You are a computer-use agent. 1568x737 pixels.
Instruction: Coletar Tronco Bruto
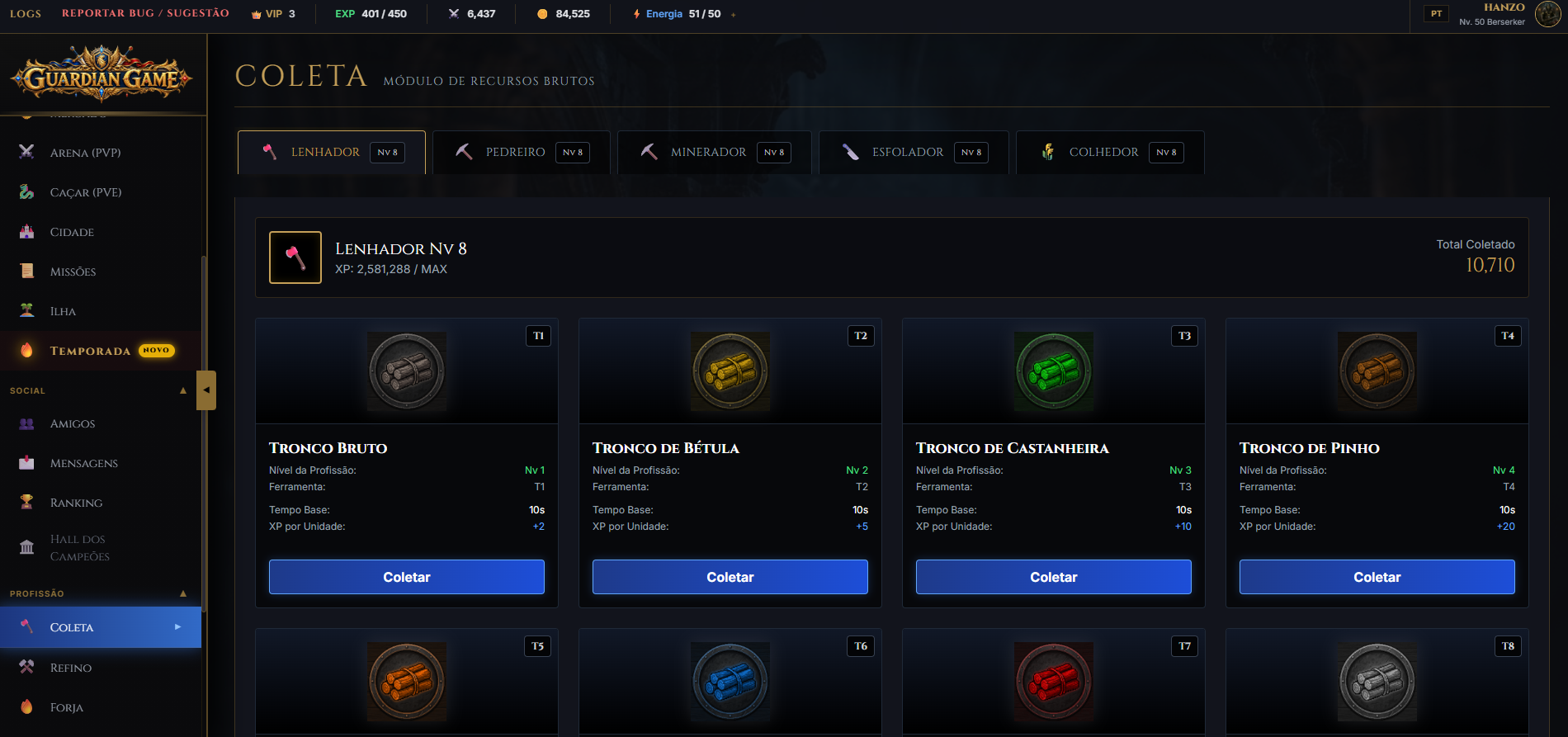pos(407,577)
